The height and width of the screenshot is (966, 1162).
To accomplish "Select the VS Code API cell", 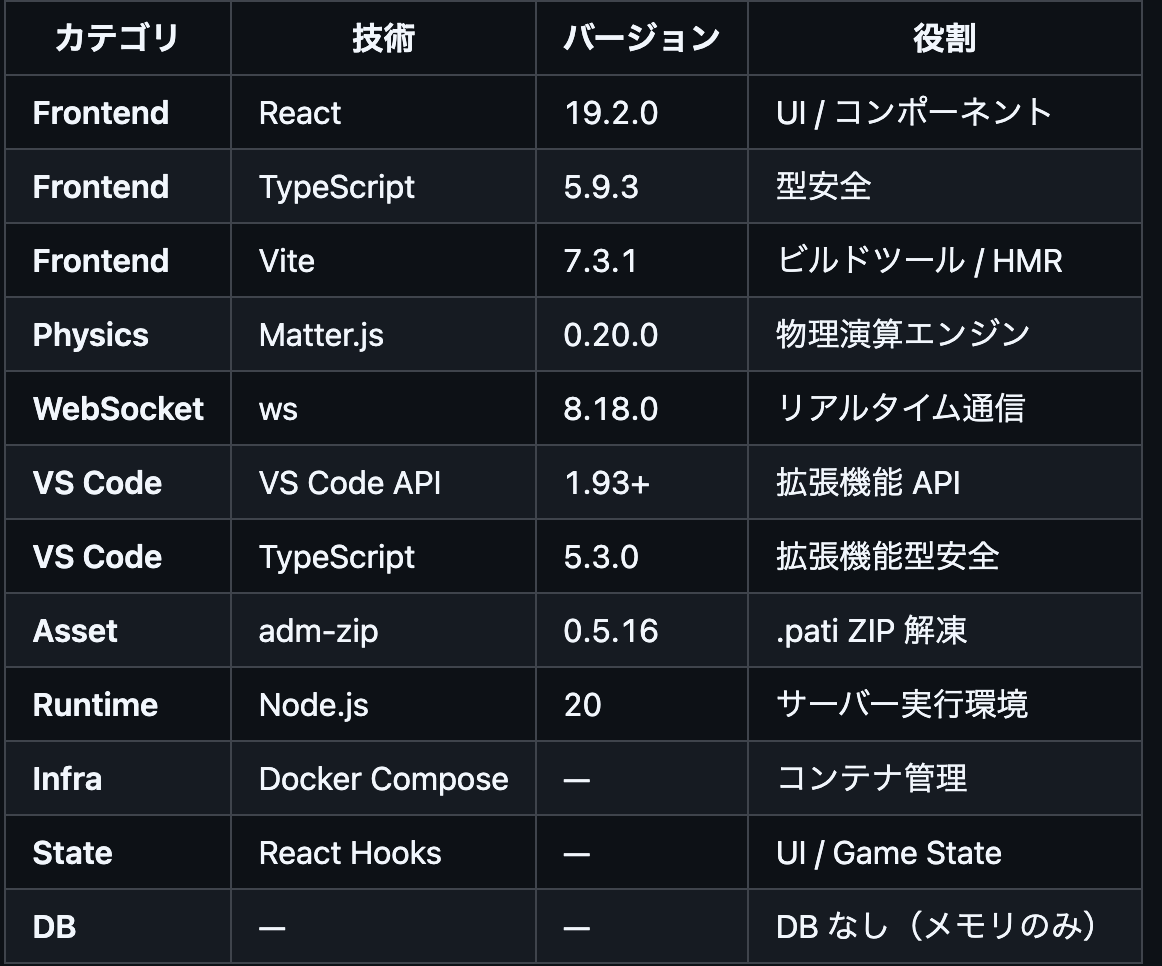I will (x=350, y=483).
